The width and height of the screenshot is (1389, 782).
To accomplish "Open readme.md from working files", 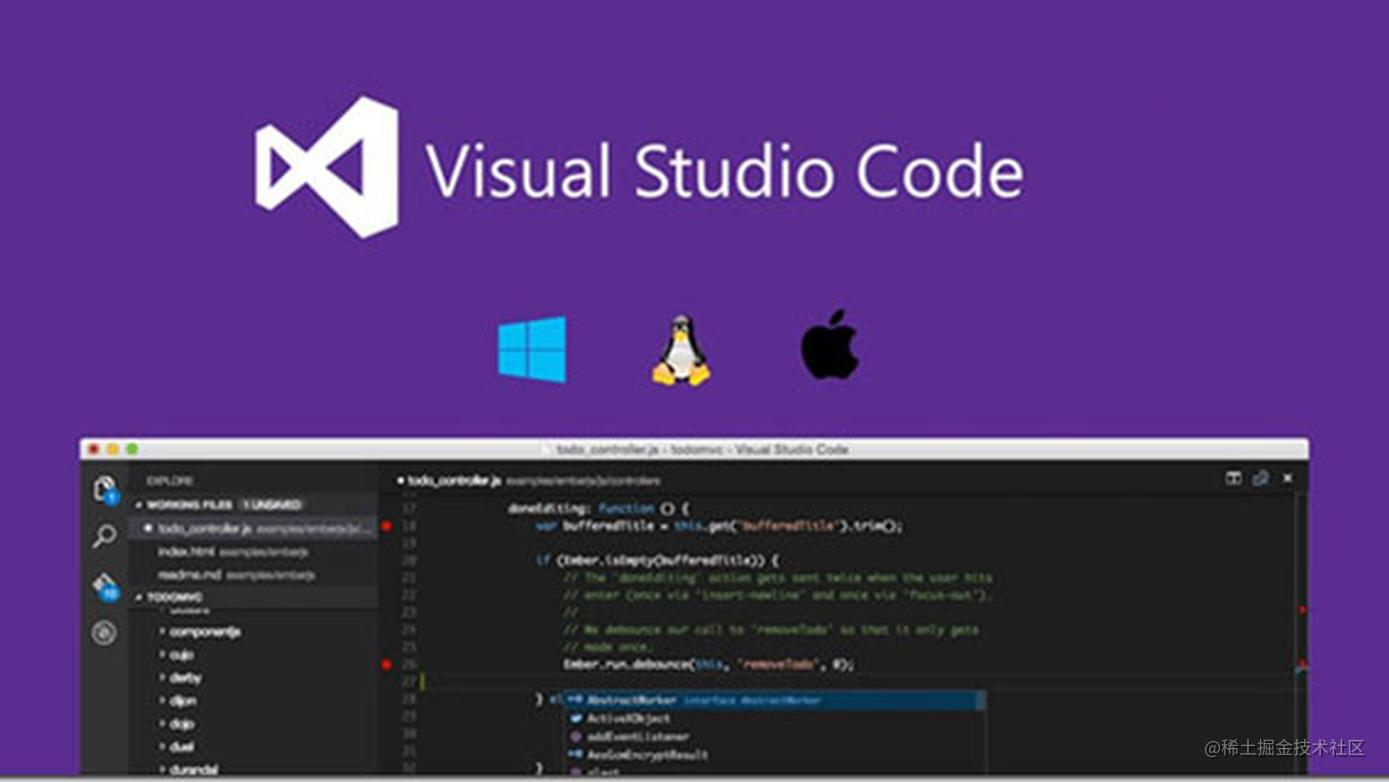I will [254, 575].
